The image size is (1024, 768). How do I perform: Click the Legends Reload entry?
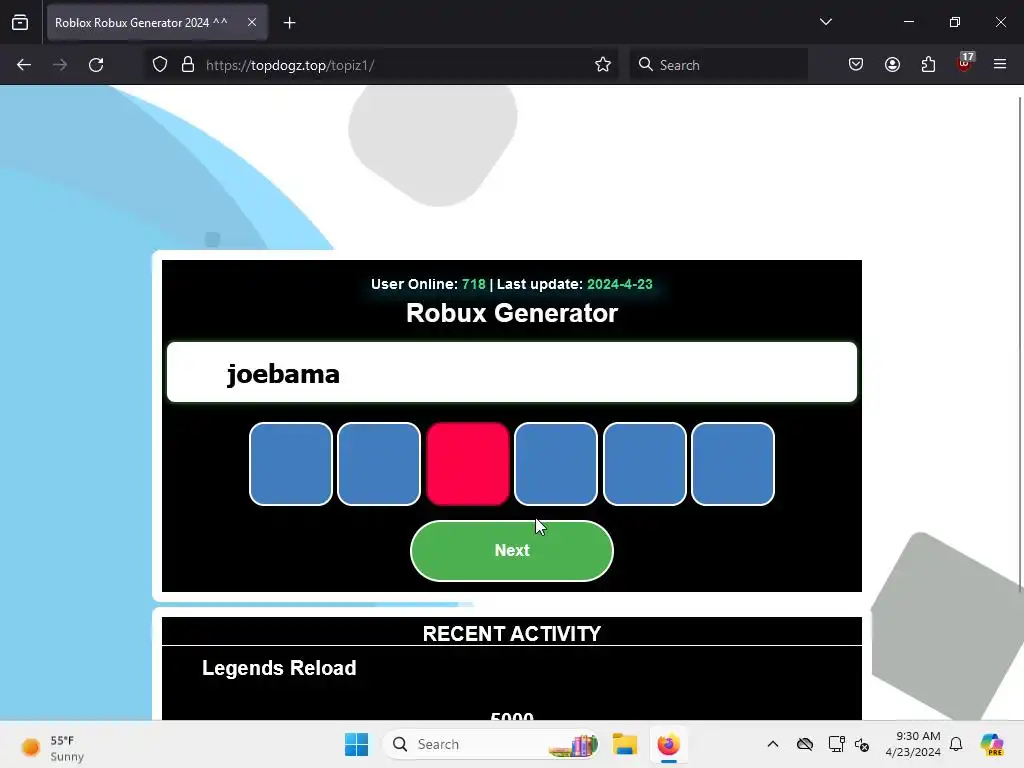coord(279,668)
